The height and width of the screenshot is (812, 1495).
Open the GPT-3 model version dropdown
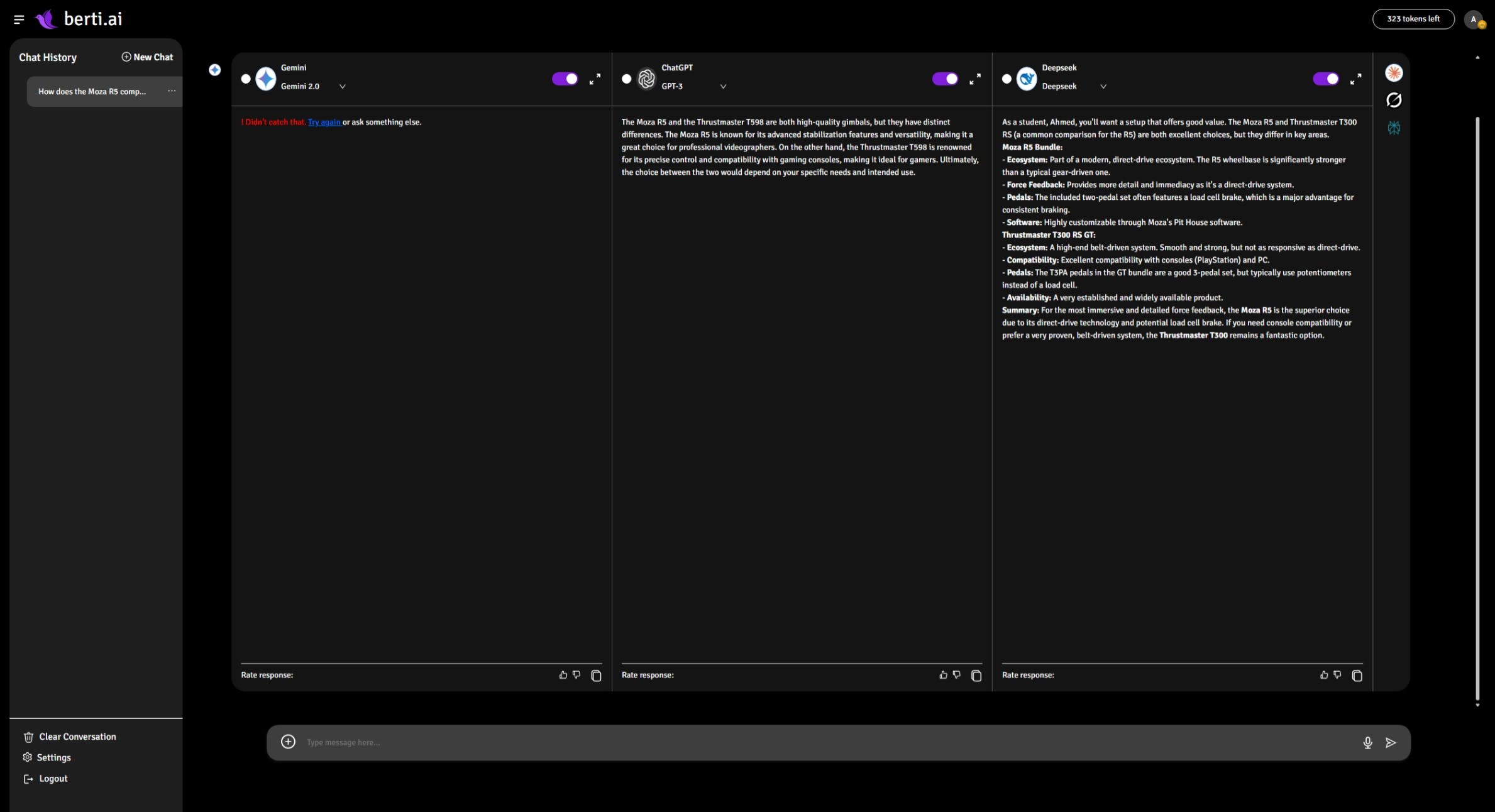(x=723, y=87)
